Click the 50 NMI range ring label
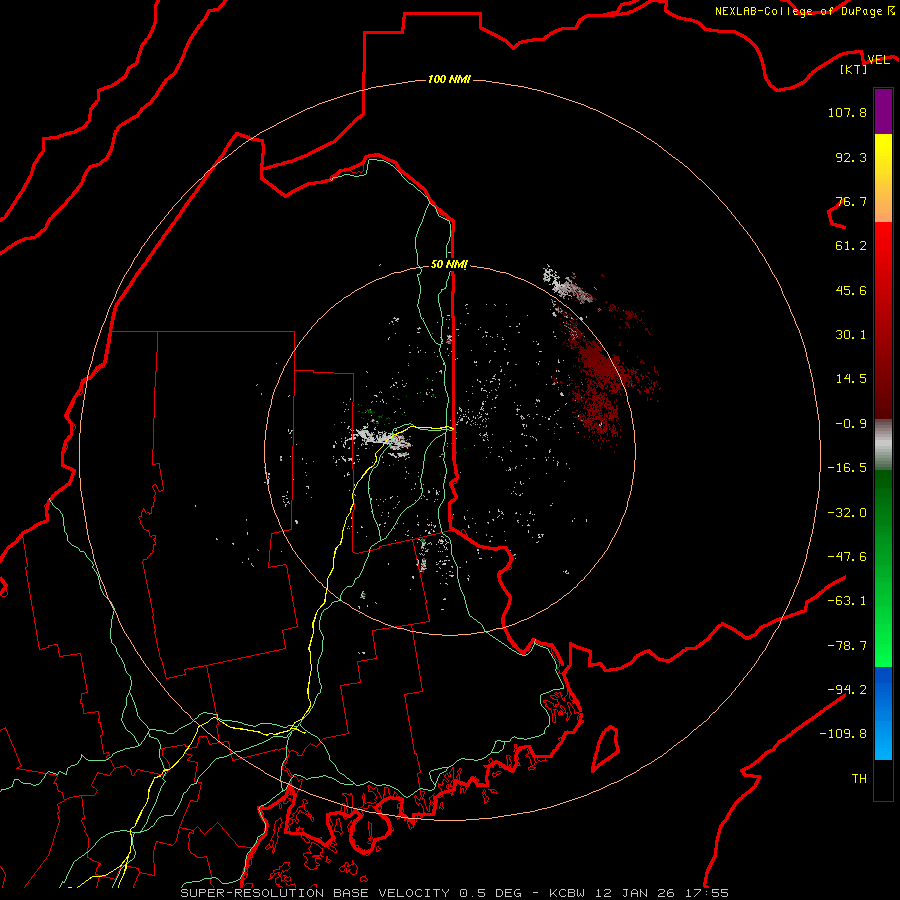900x900 pixels. 449,264
